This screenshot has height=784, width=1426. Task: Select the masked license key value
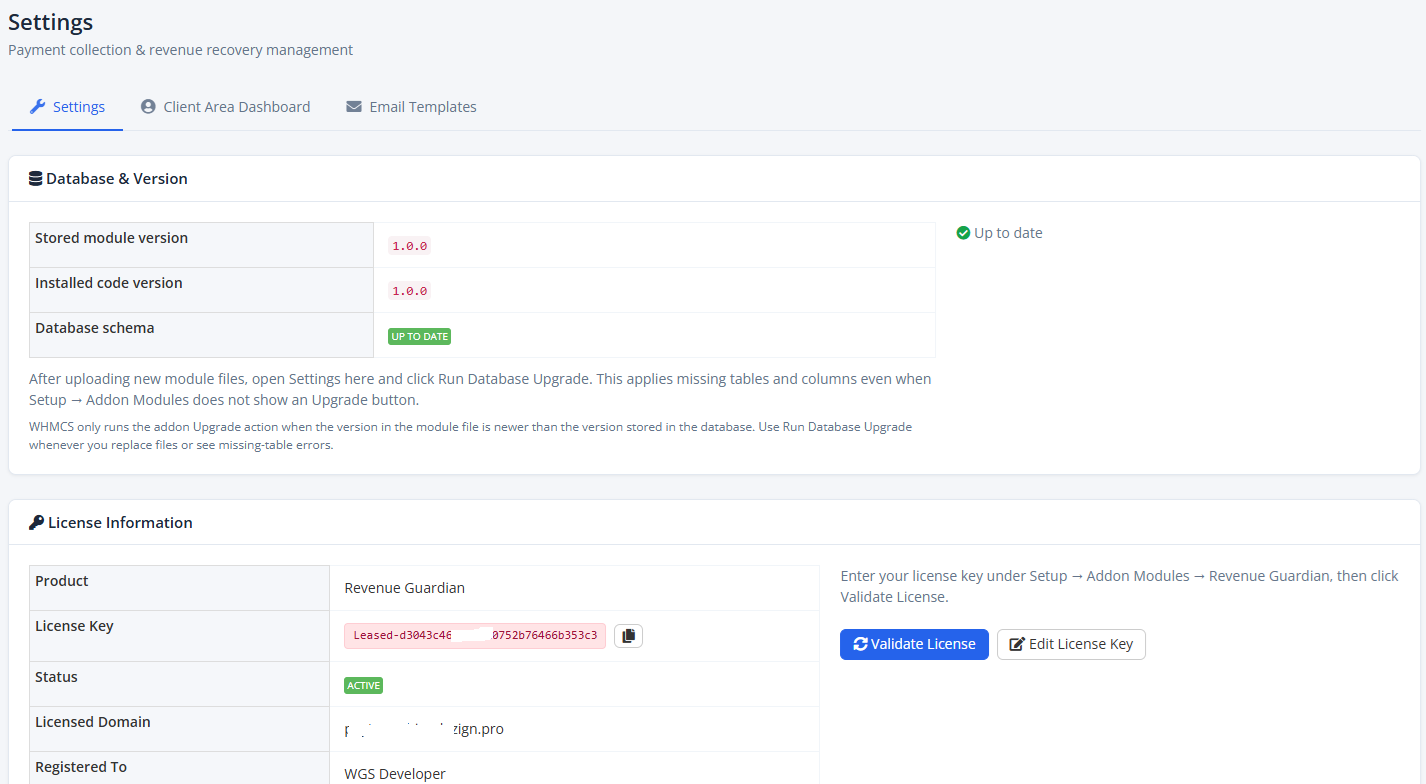(475, 635)
